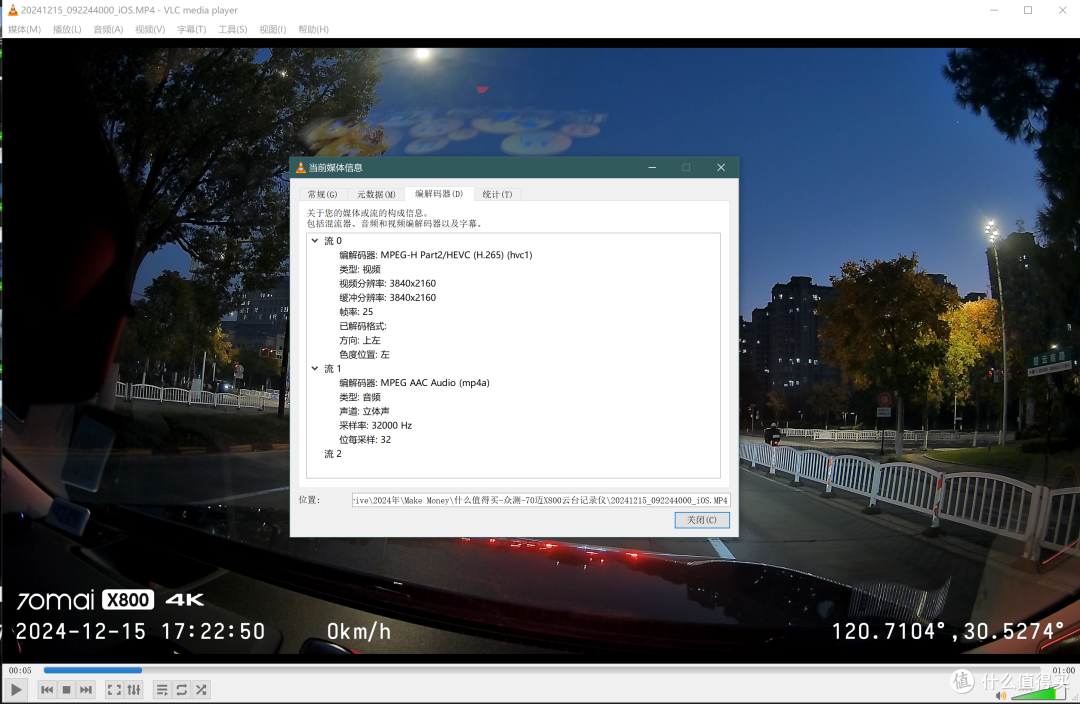Select the 已解码格式 row
The width and height of the screenshot is (1080, 704).
[x=363, y=326]
